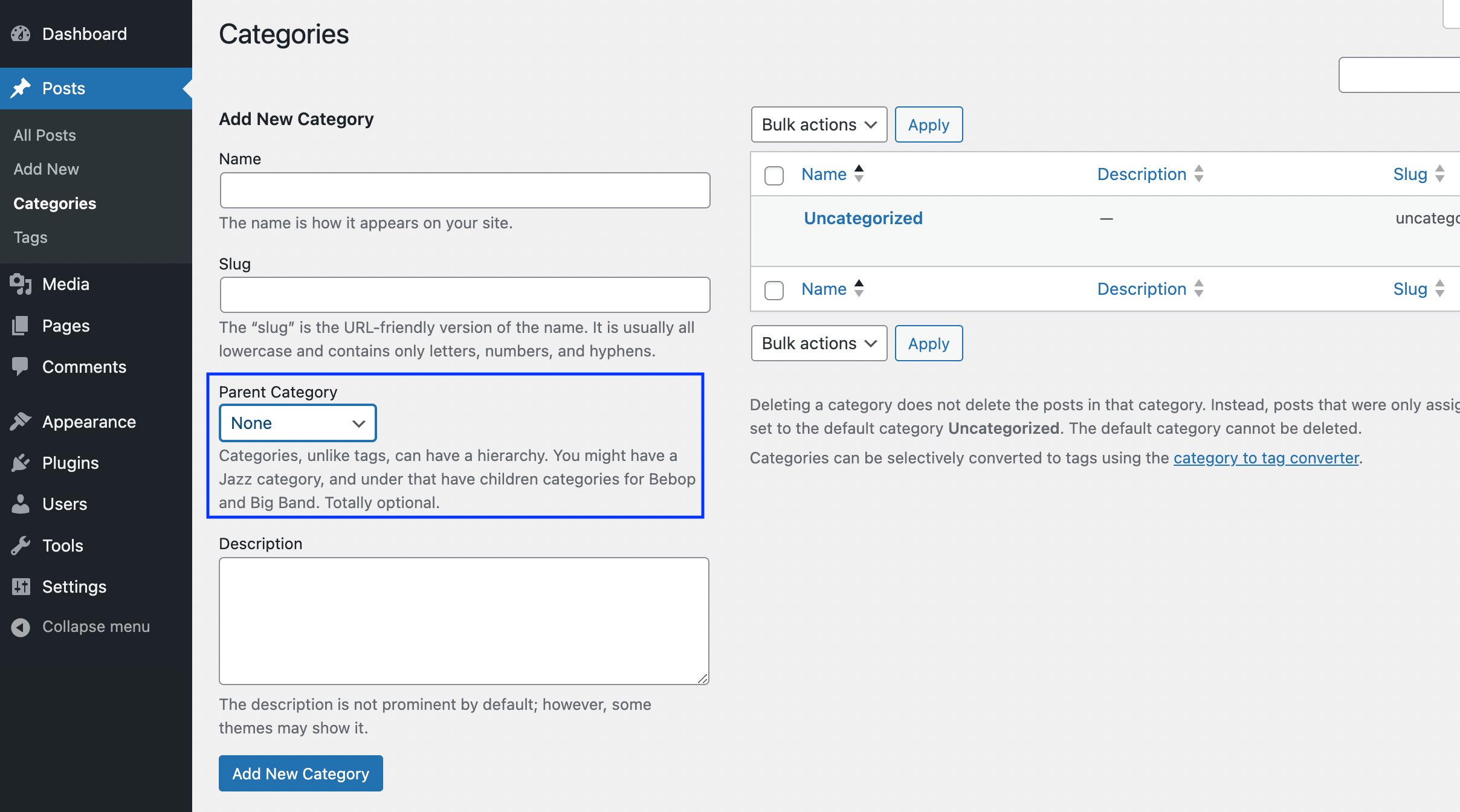Open the top Bulk actions dropdown
Image resolution: width=1460 pixels, height=812 pixels.
click(x=818, y=124)
